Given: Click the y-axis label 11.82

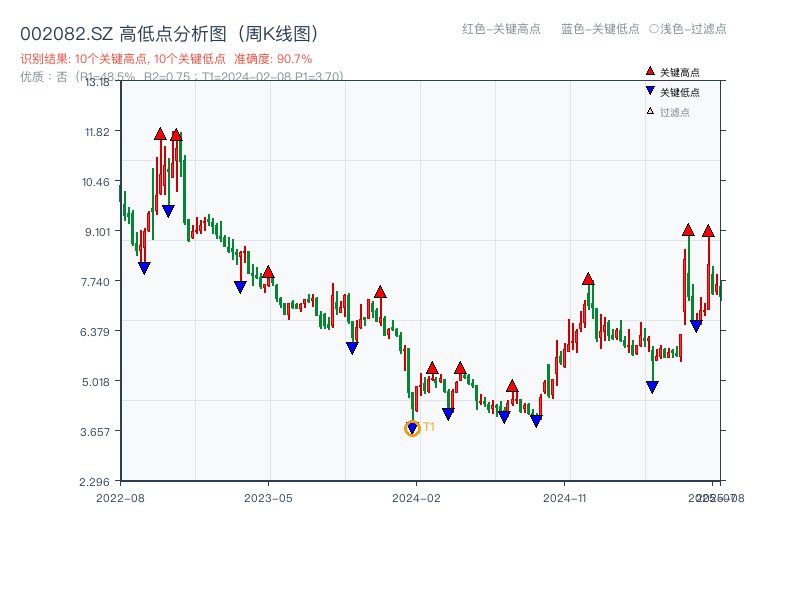Looking at the screenshot, I should click(x=97, y=132).
